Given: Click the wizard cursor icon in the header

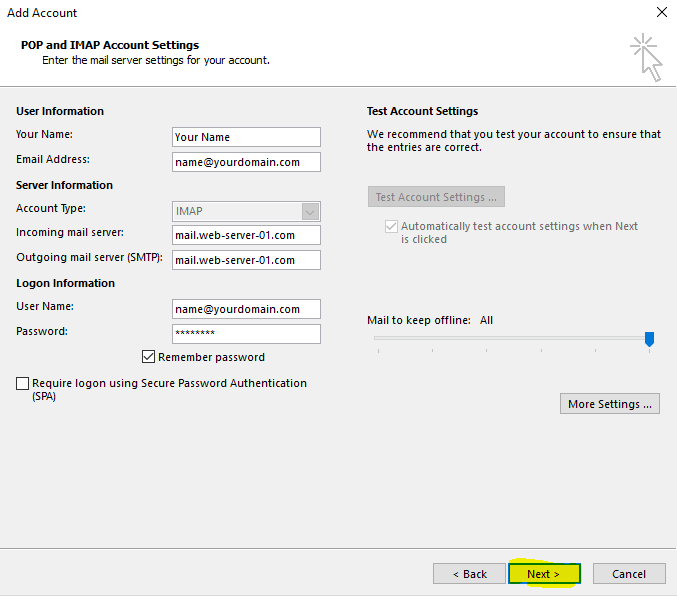Looking at the screenshot, I should (645, 56).
